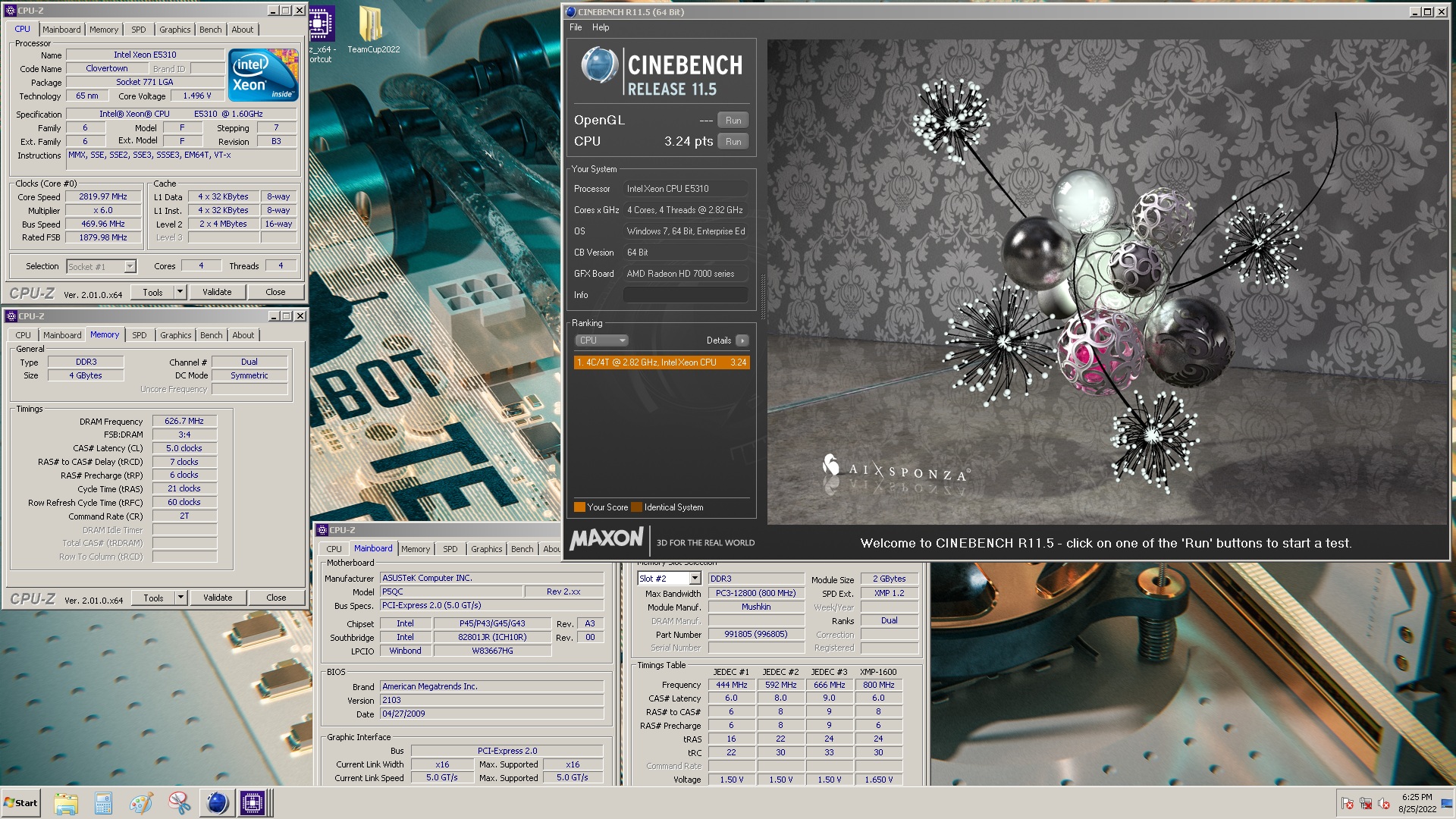Screen dimensions: 1456x819
Task: Click the muted speaker volume tray icon
Action: click(x=1384, y=803)
